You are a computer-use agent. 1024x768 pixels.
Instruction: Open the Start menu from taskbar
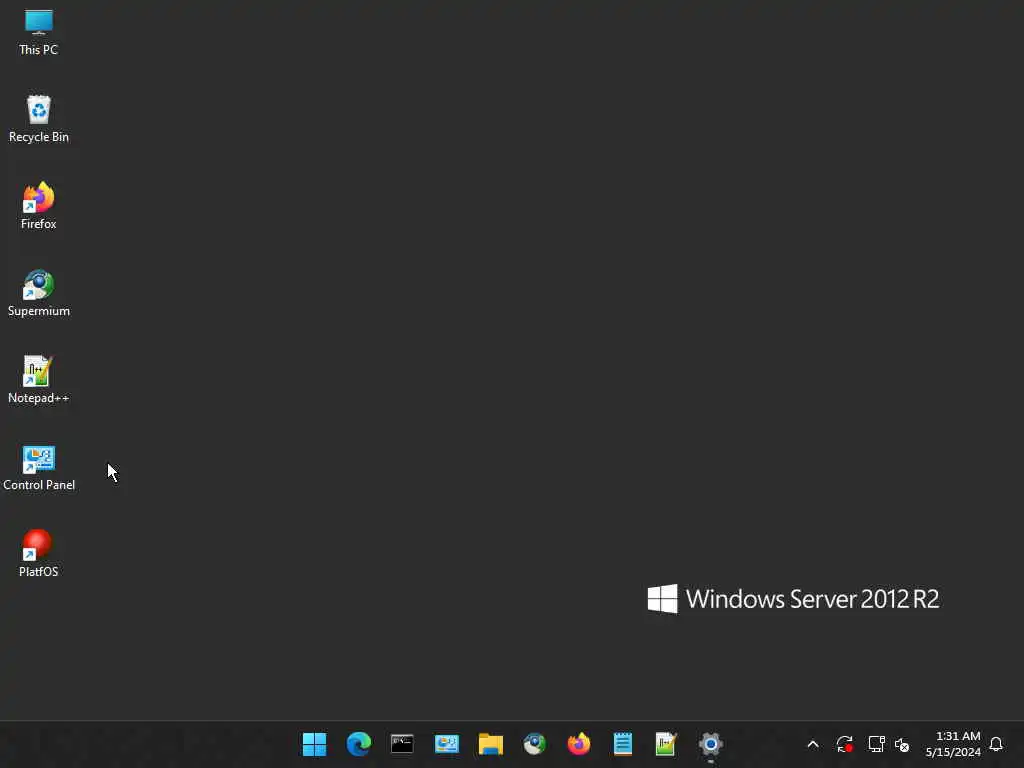(315, 744)
